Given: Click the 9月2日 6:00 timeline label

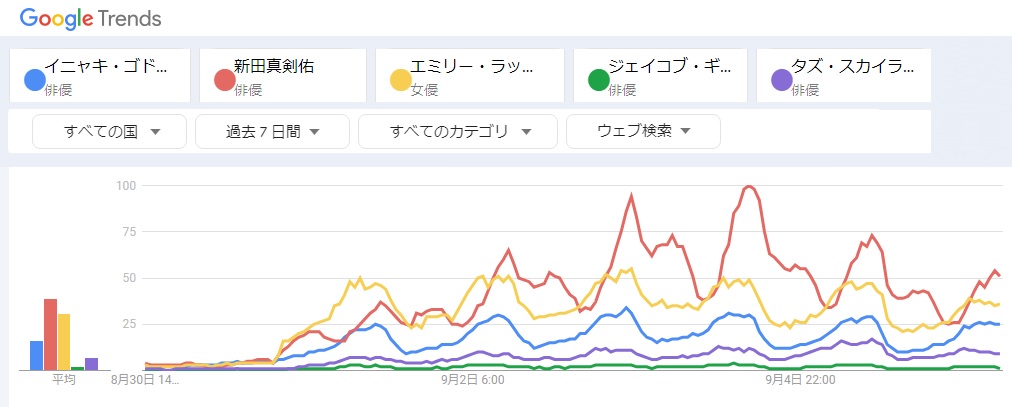Looking at the screenshot, I should click(x=473, y=381).
